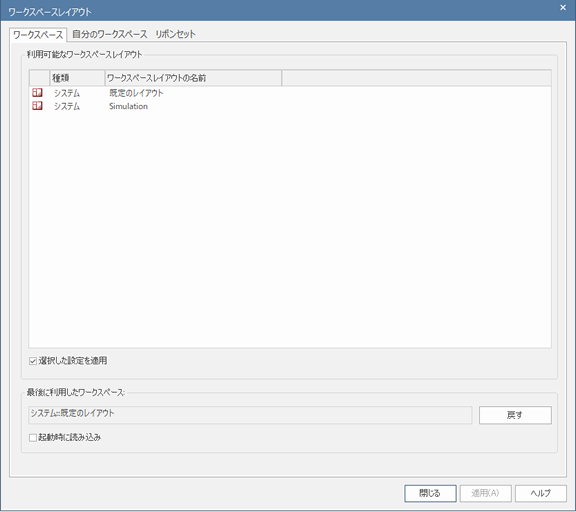
Task: Select the Simulation workspace layout entry
Action: pos(128,106)
